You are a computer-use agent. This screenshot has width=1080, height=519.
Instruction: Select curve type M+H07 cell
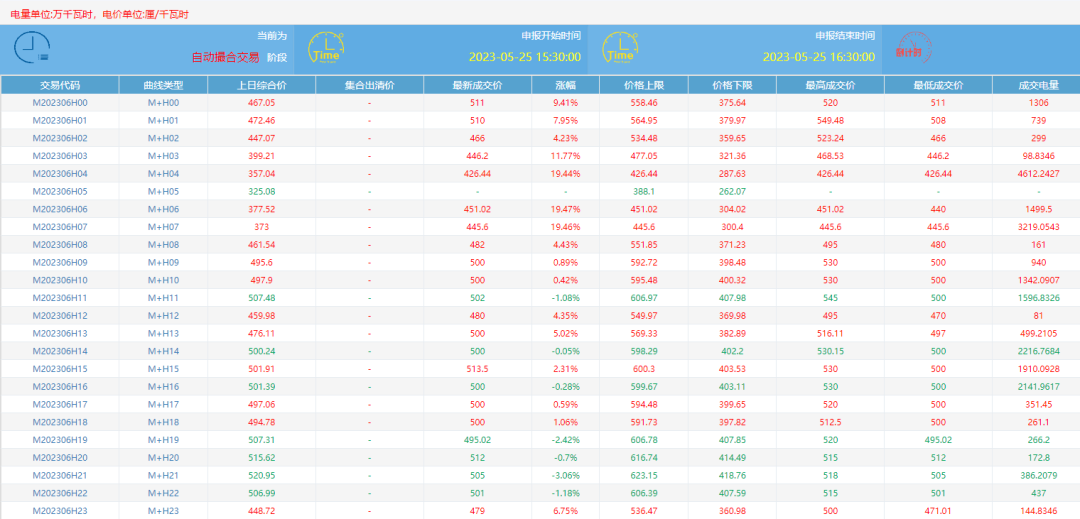pos(163,227)
